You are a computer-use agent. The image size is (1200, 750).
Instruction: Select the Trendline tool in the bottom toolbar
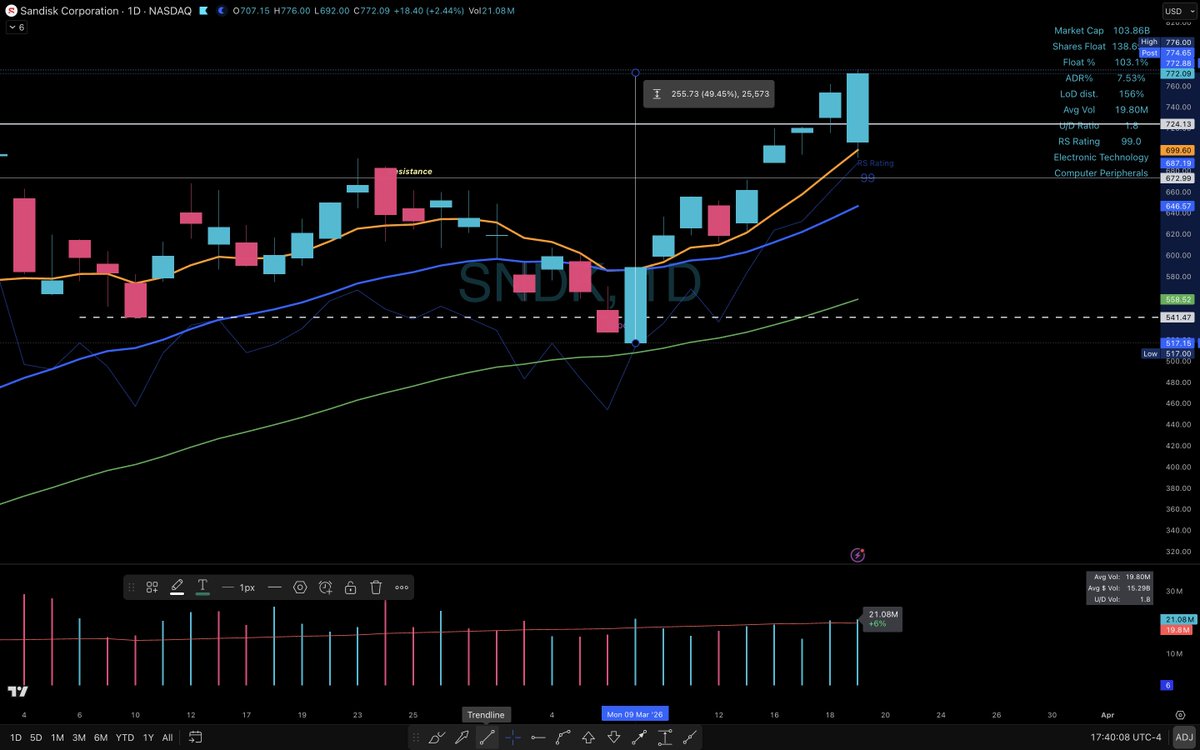[x=487, y=737]
